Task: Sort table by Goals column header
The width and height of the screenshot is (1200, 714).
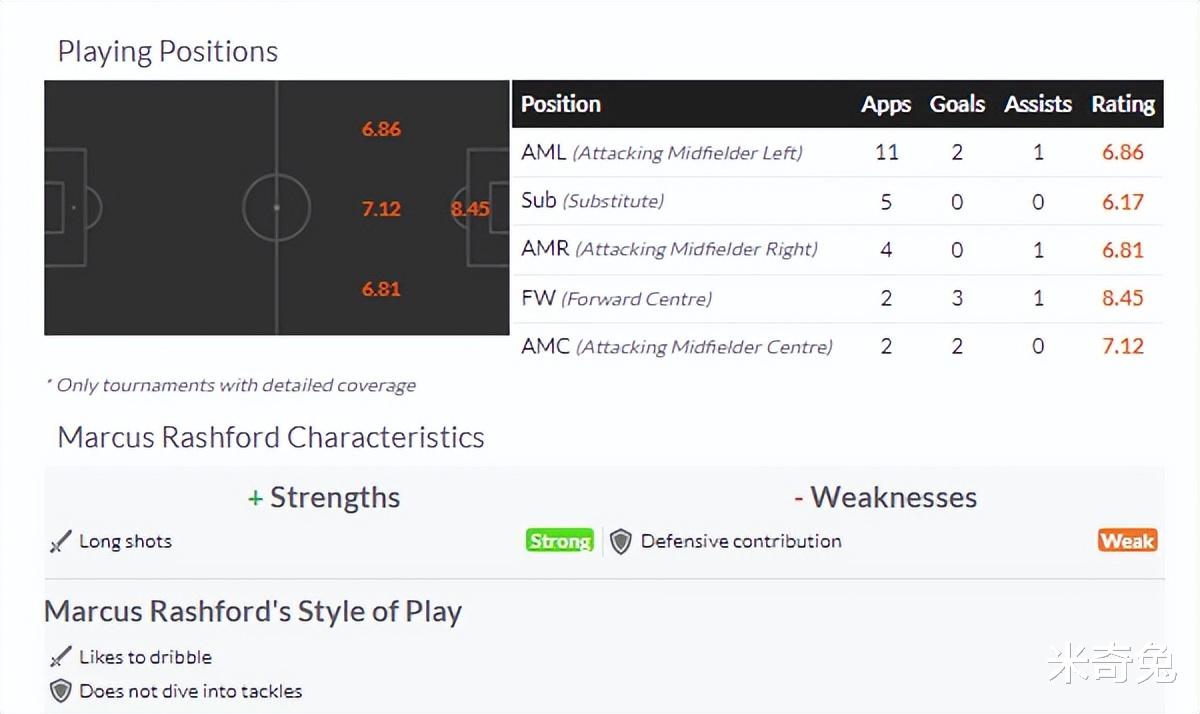Action: coord(957,104)
